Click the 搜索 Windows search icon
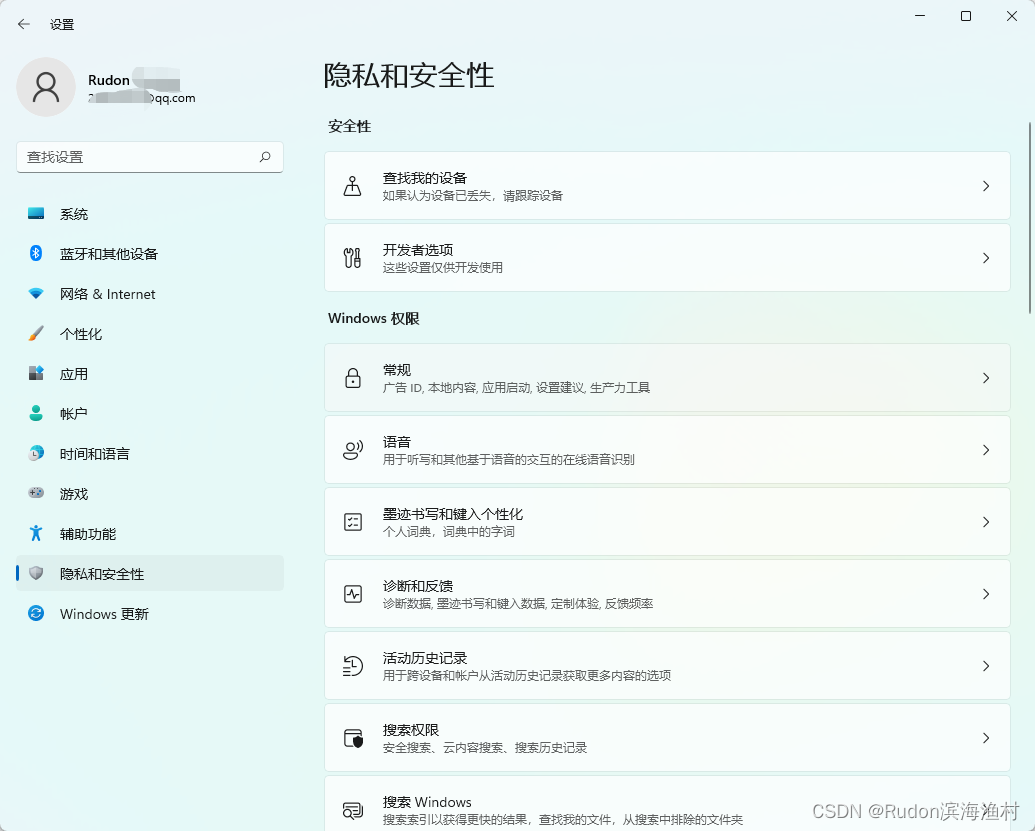The image size is (1035, 831). 352,810
